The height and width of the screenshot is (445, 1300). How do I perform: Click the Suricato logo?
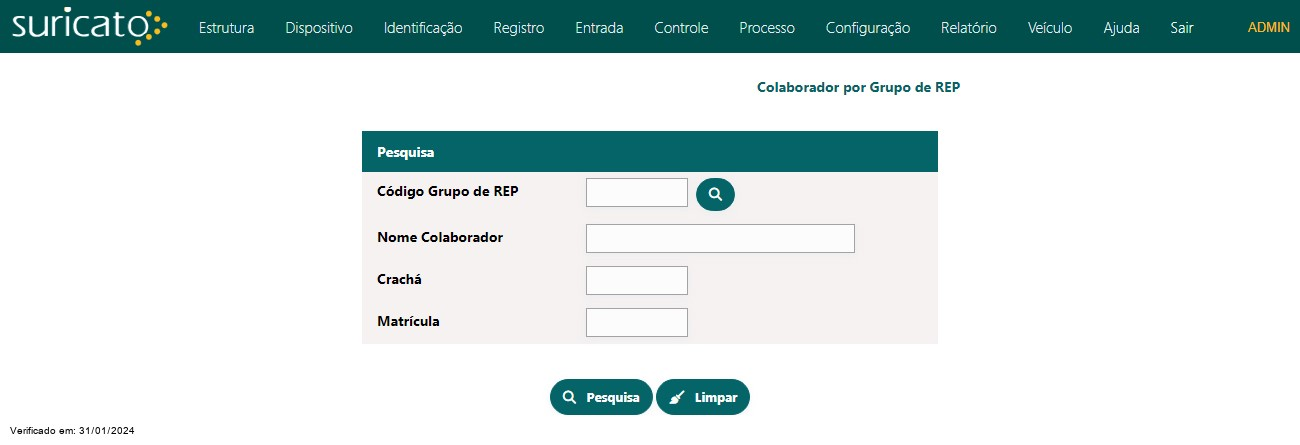point(90,27)
